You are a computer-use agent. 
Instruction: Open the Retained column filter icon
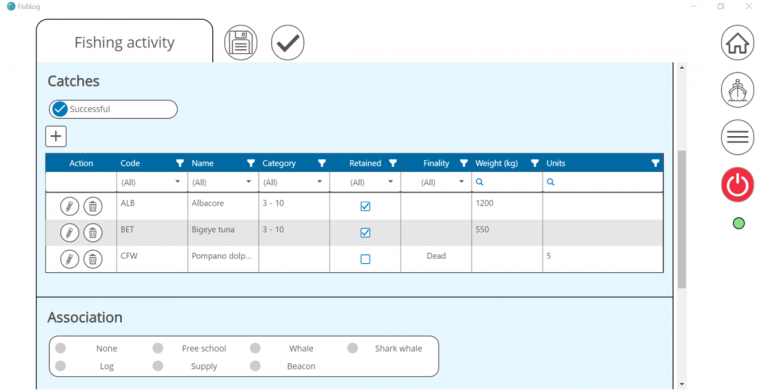(x=393, y=163)
